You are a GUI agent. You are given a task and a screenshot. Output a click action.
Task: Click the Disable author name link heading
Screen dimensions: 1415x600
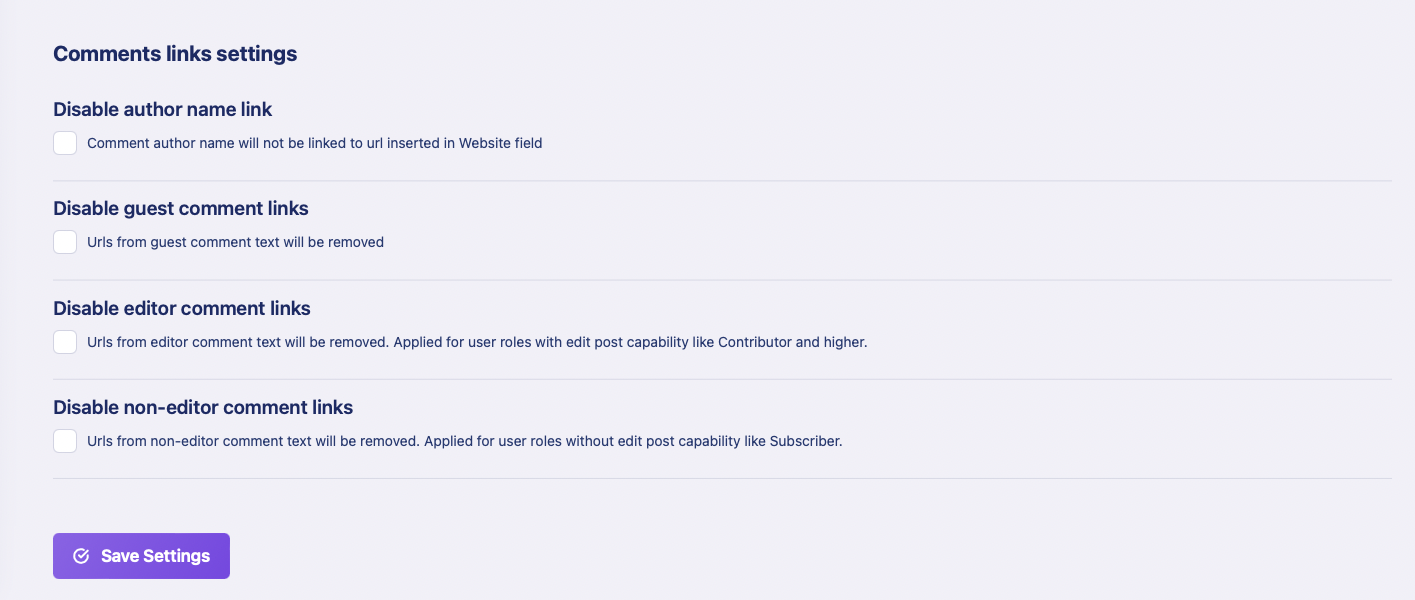point(163,109)
